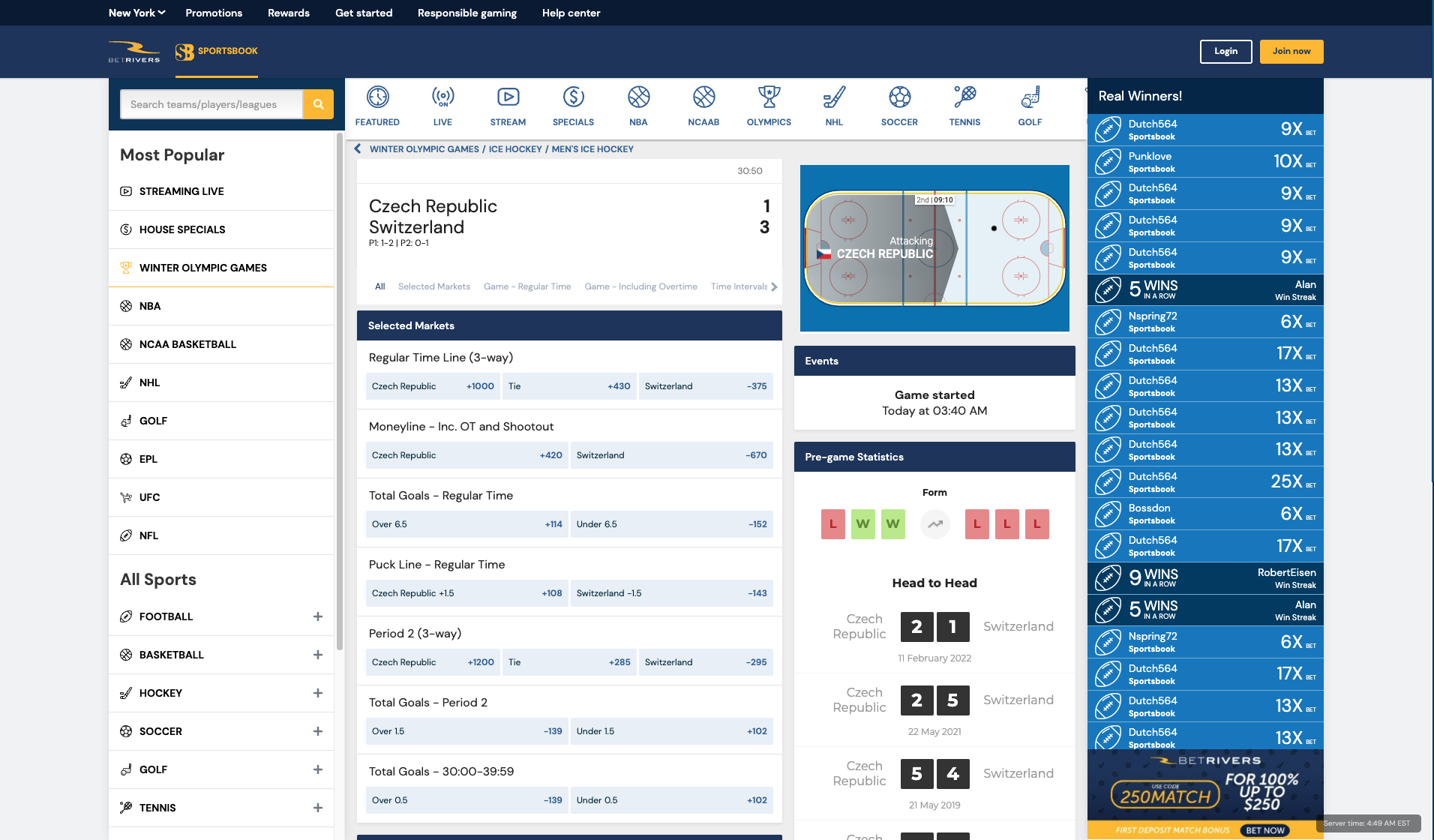Click the Bet Now promo button

(x=1264, y=830)
